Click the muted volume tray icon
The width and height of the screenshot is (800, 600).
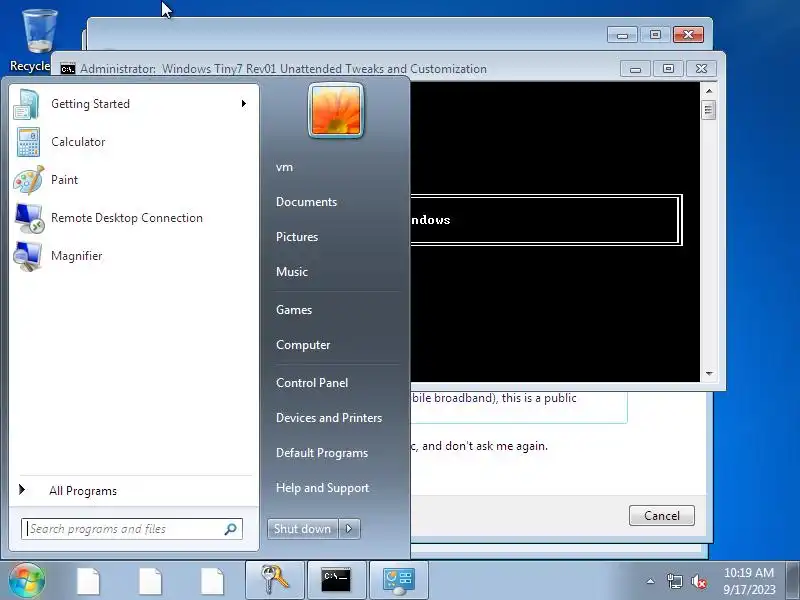pos(699,581)
